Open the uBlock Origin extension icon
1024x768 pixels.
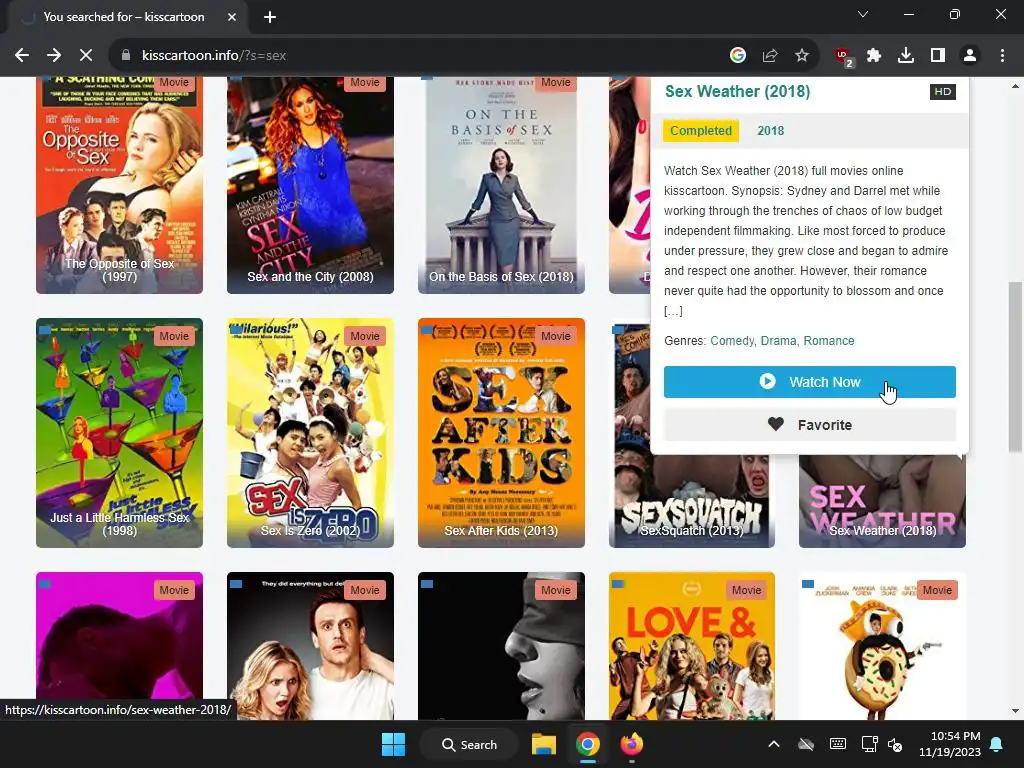844,57
